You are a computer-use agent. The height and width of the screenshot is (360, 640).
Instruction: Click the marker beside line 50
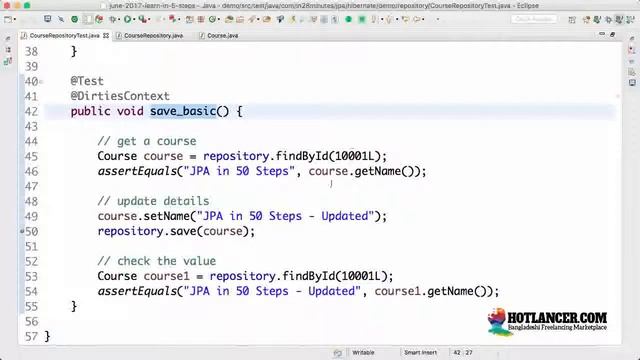[x=22, y=231]
